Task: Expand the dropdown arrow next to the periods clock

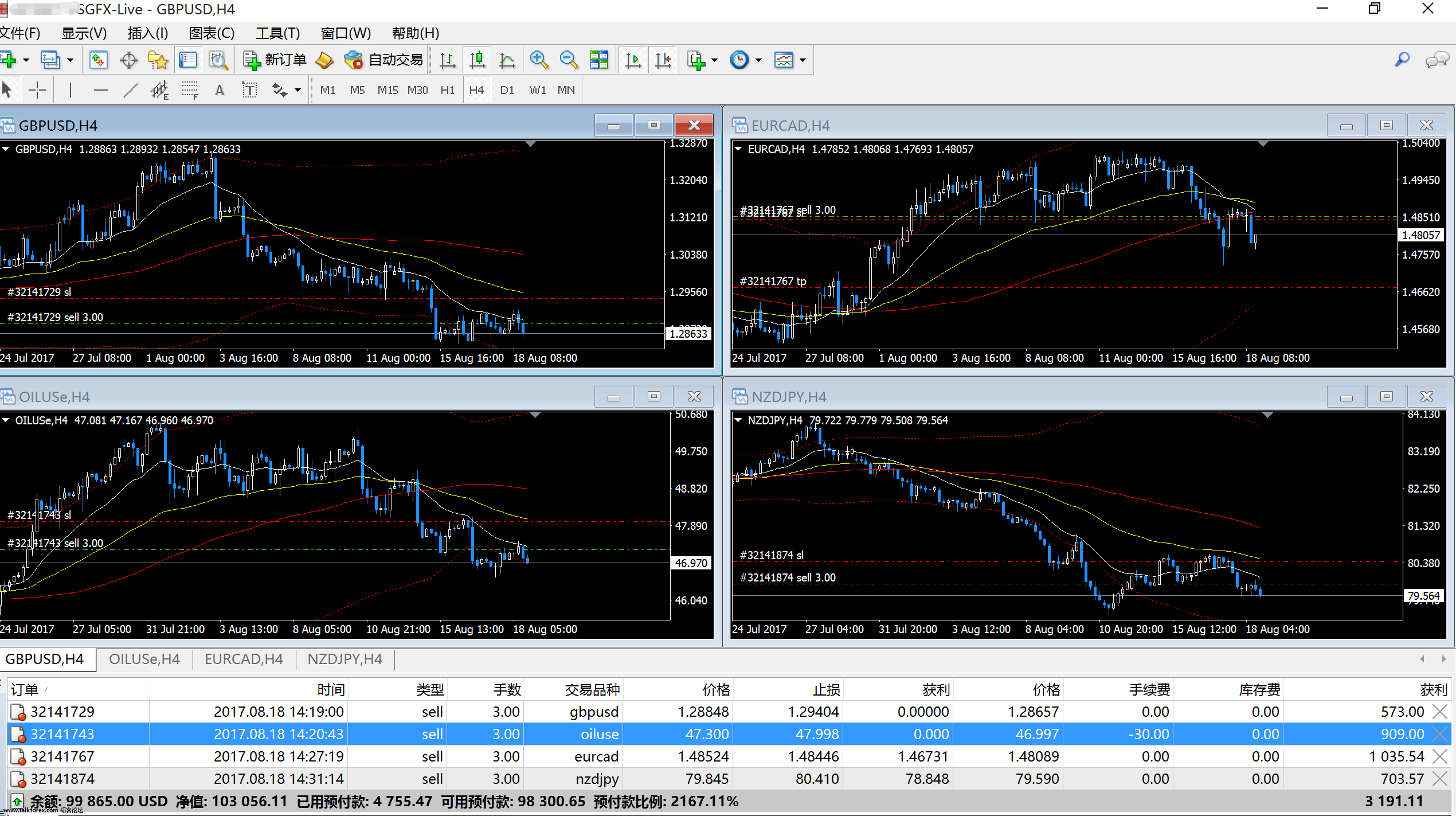Action: (x=758, y=60)
